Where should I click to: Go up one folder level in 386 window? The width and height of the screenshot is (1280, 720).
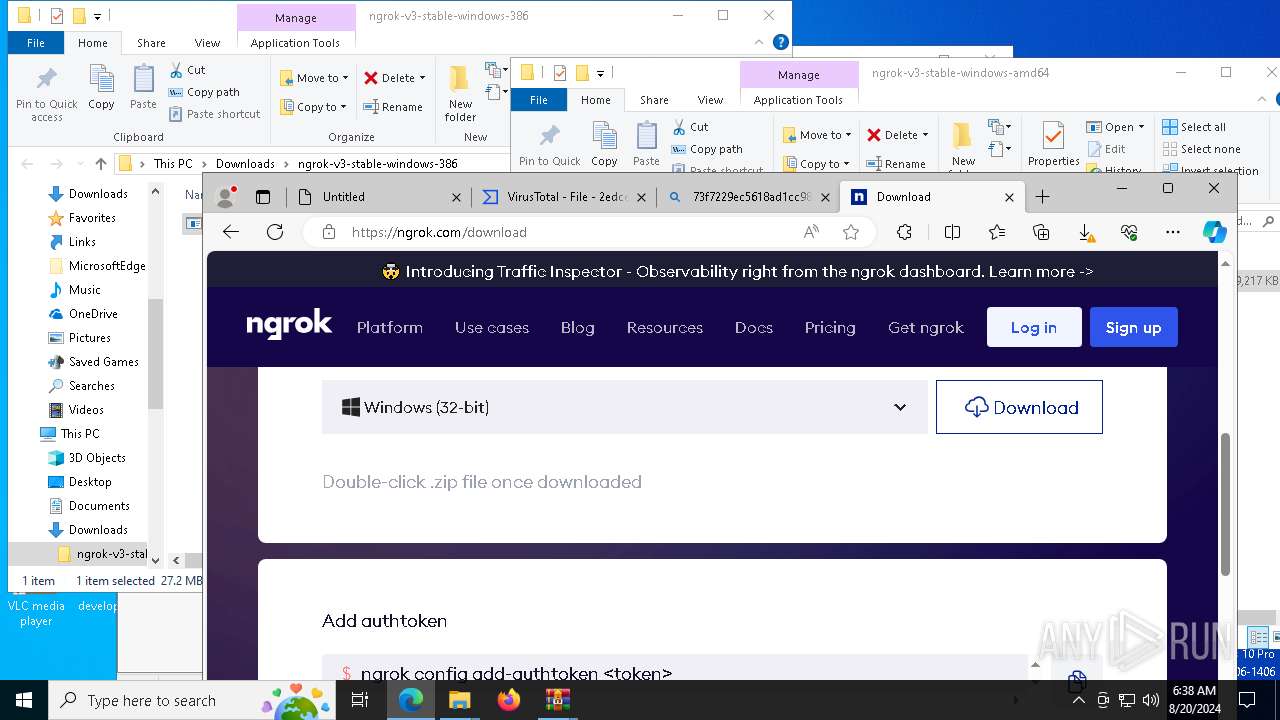pyautogui.click(x=100, y=164)
